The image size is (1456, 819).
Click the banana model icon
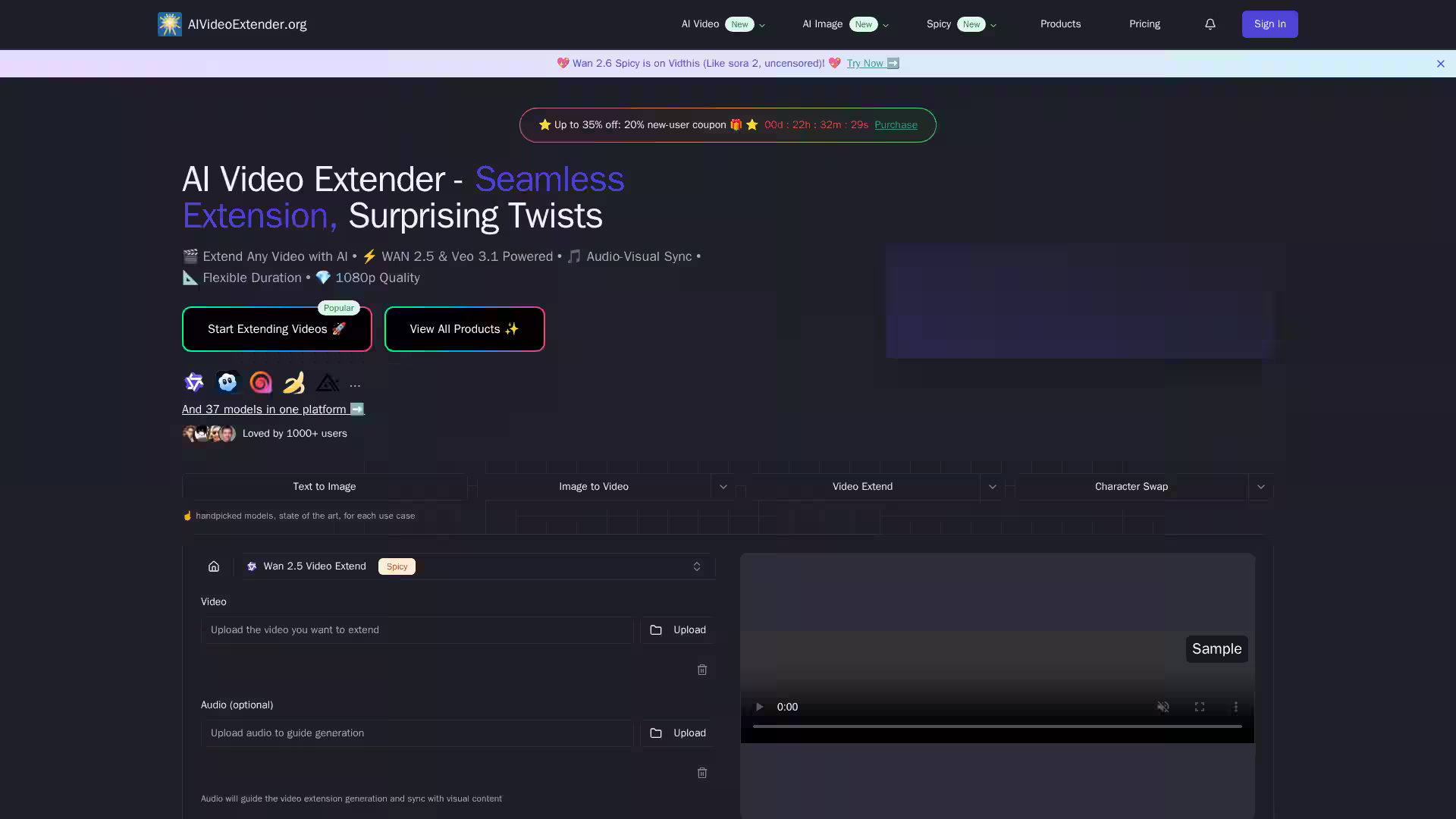point(294,383)
